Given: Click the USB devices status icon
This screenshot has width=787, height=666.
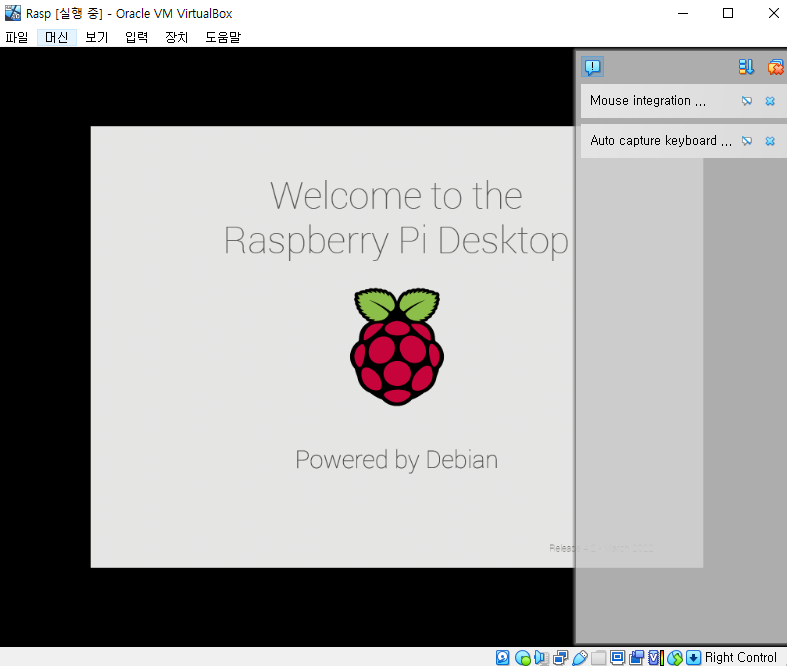Looking at the screenshot, I should coord(579,657).
